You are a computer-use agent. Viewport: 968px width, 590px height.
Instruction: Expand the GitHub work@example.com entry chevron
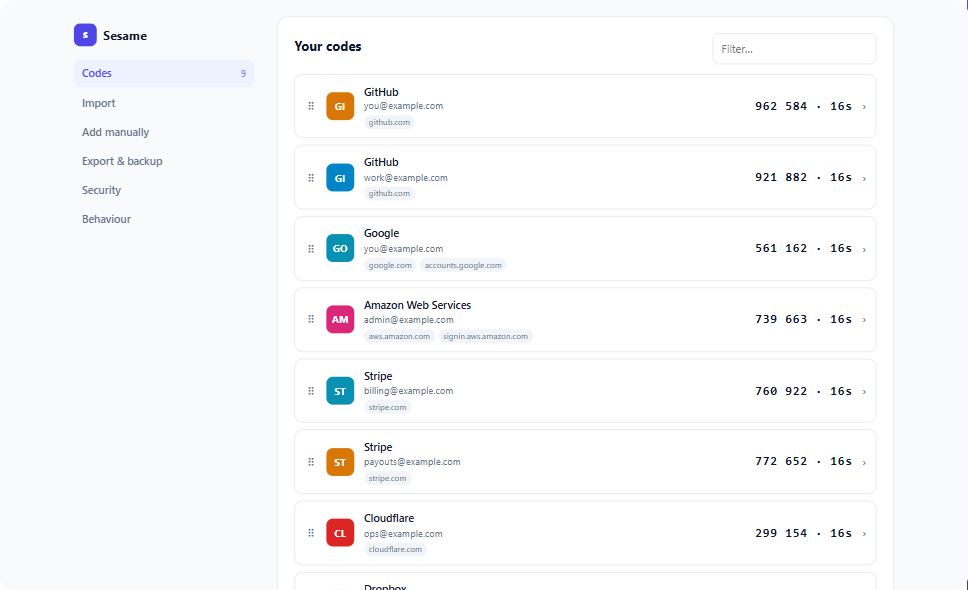click(x=864, y=178)
